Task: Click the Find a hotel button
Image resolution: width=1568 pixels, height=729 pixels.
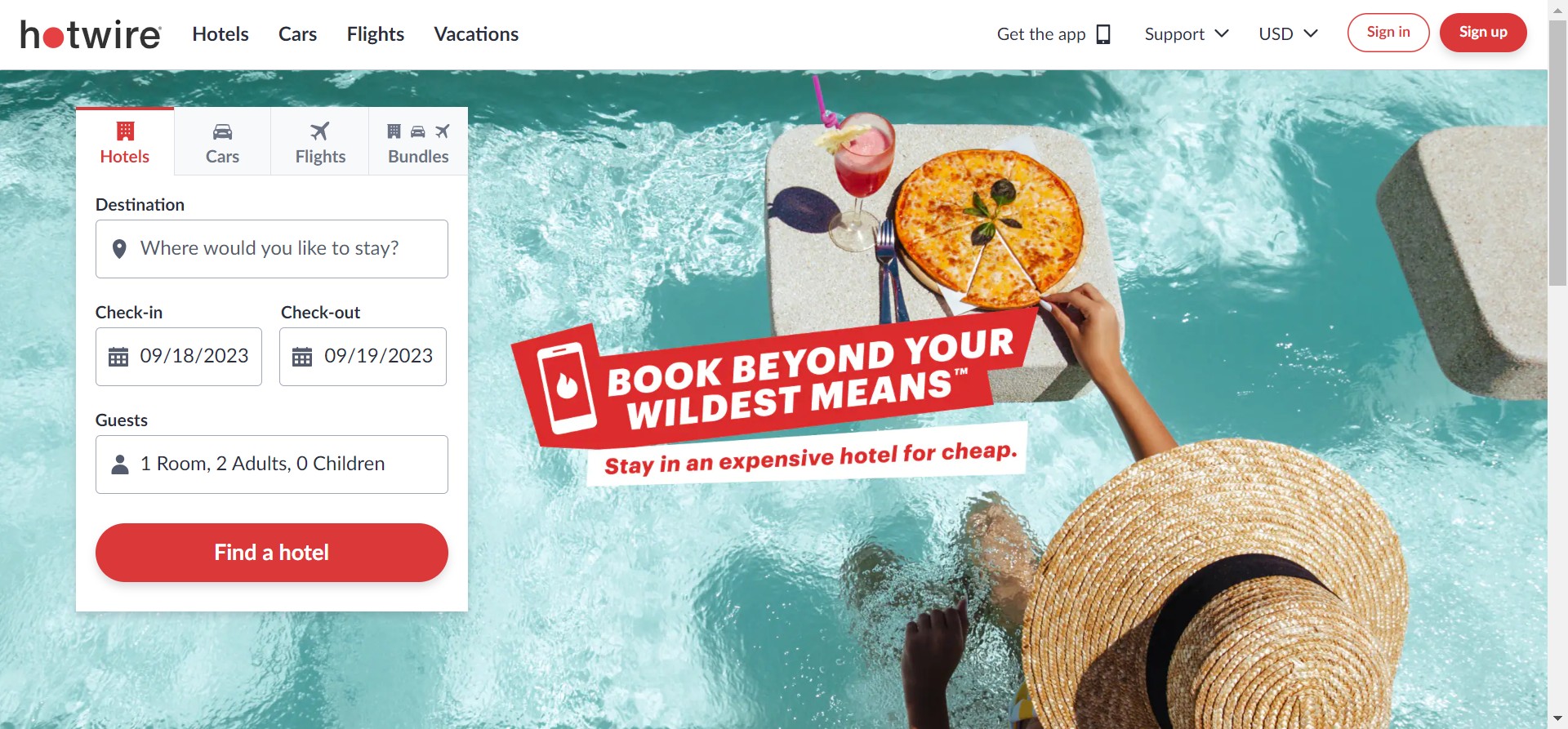Action: coord(272,553)
